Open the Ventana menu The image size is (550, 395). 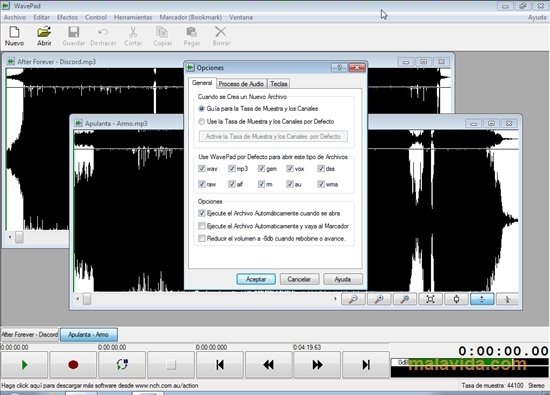pos(241,17)
